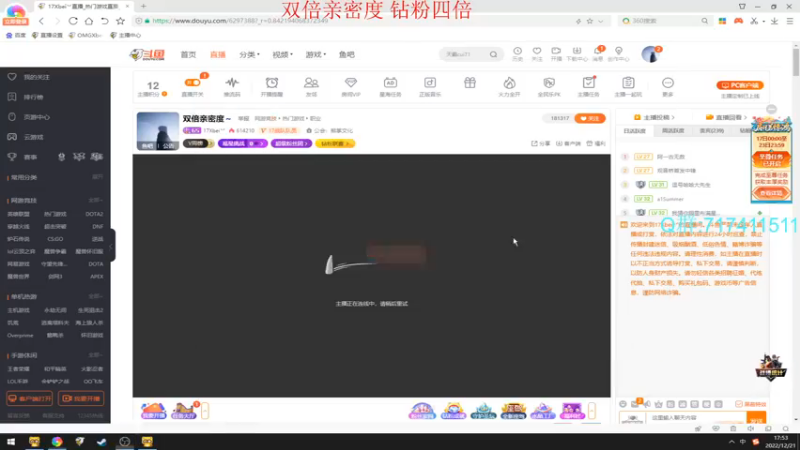This screenshot has height=450, width=800.
Task: Select CS:GO category in sidebar
Action: pyautogui.click(x=55, y=239)
